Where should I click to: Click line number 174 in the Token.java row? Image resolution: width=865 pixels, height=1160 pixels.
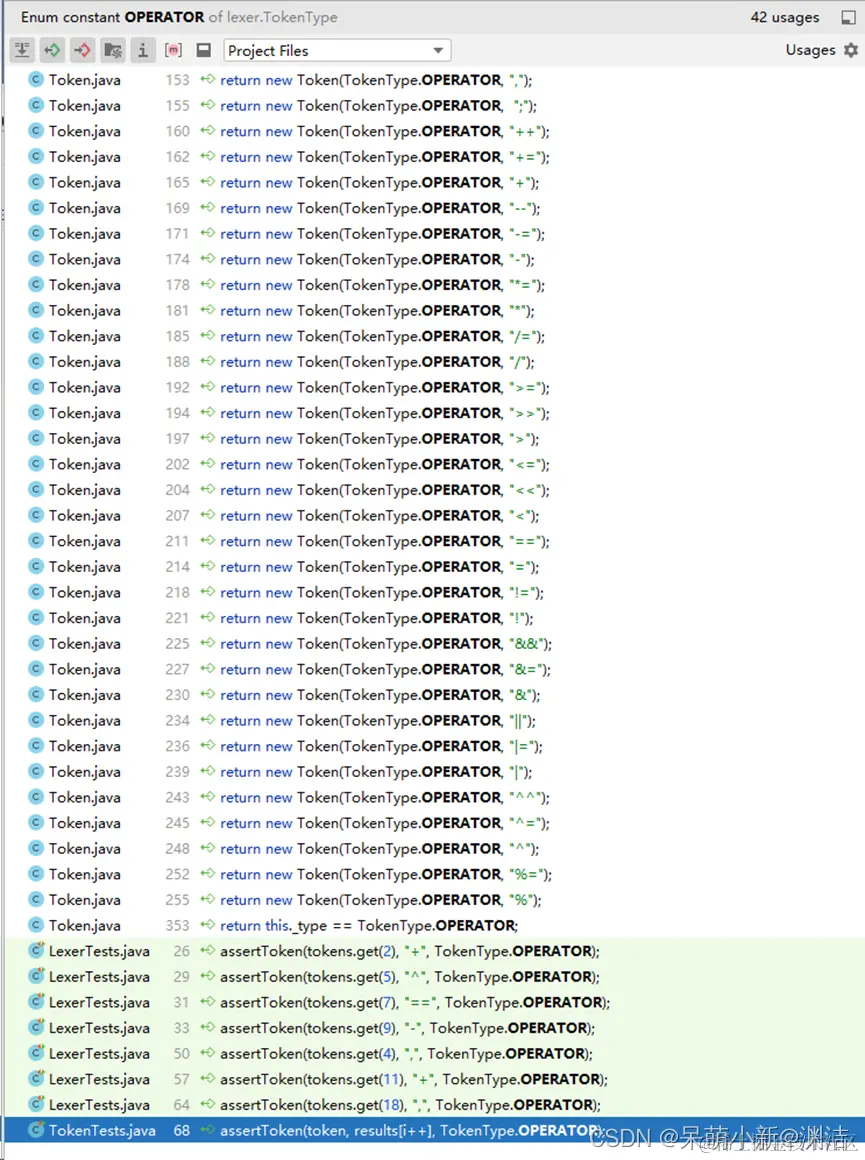(178, 259)
